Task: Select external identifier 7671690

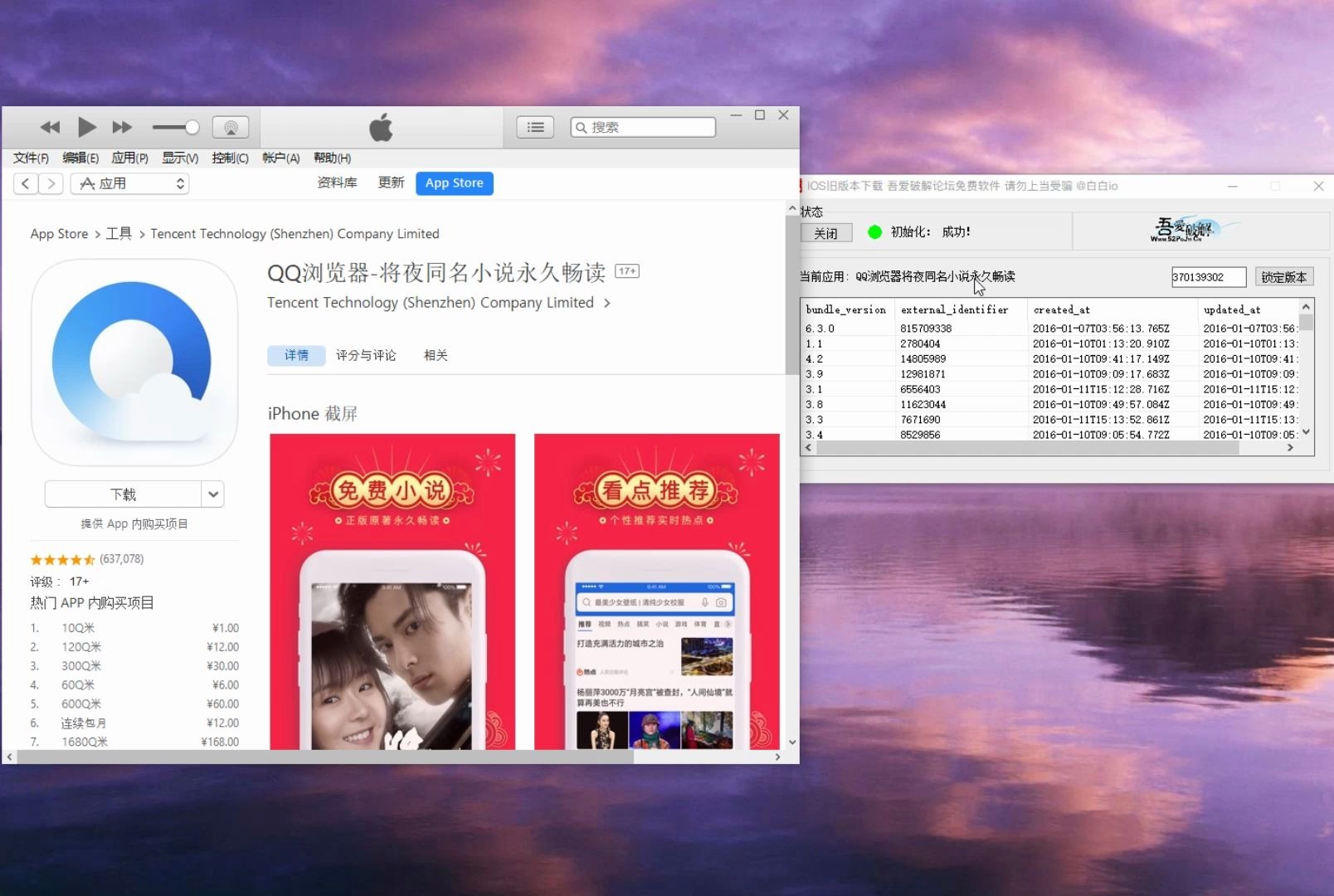Action: (x=920, y=420)
